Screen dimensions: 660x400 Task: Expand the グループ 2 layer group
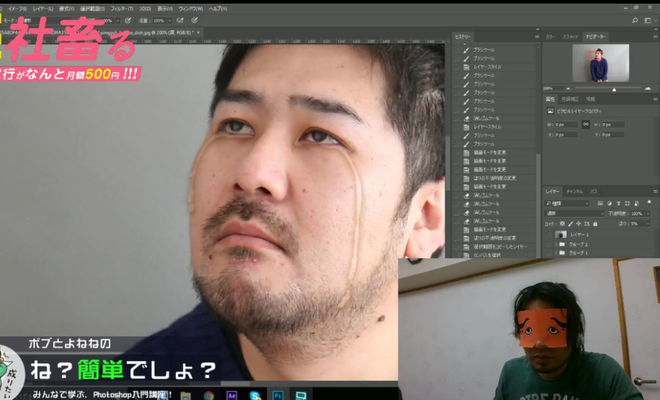557,245
